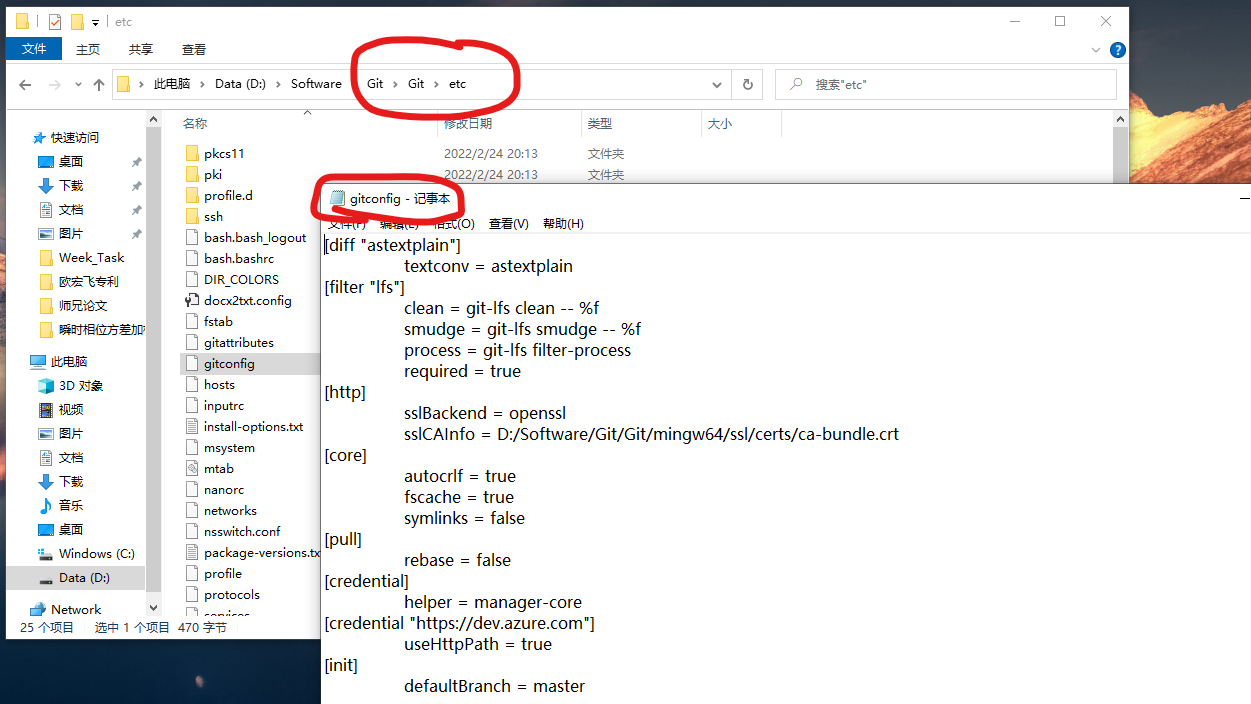This screenshot has height=704, width=1251.
Task: Open the recent locations dropdown arrow
Action: click(x=79, y=85)
